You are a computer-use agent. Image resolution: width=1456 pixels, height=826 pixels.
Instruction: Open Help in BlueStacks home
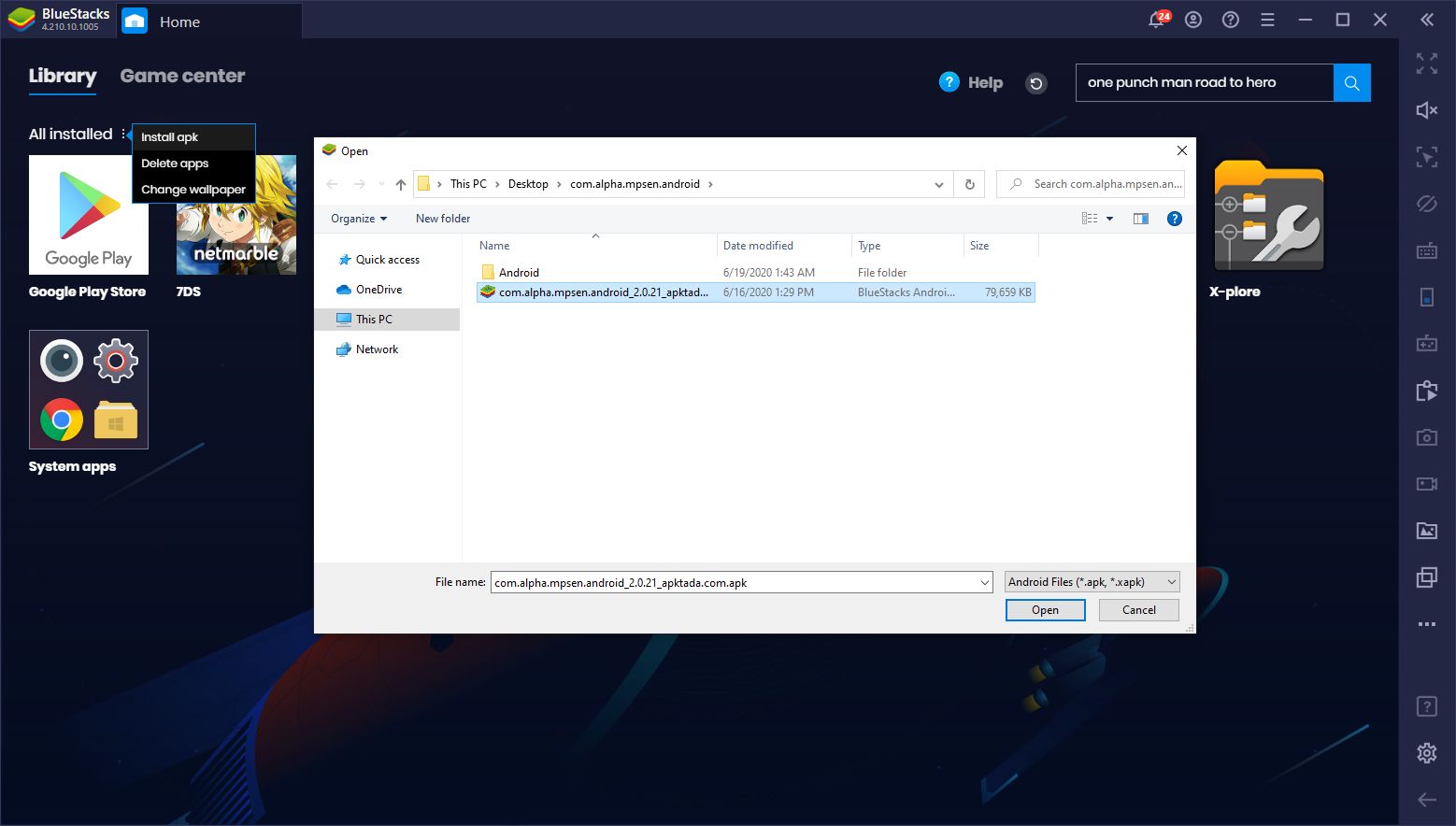click(971, 82)
